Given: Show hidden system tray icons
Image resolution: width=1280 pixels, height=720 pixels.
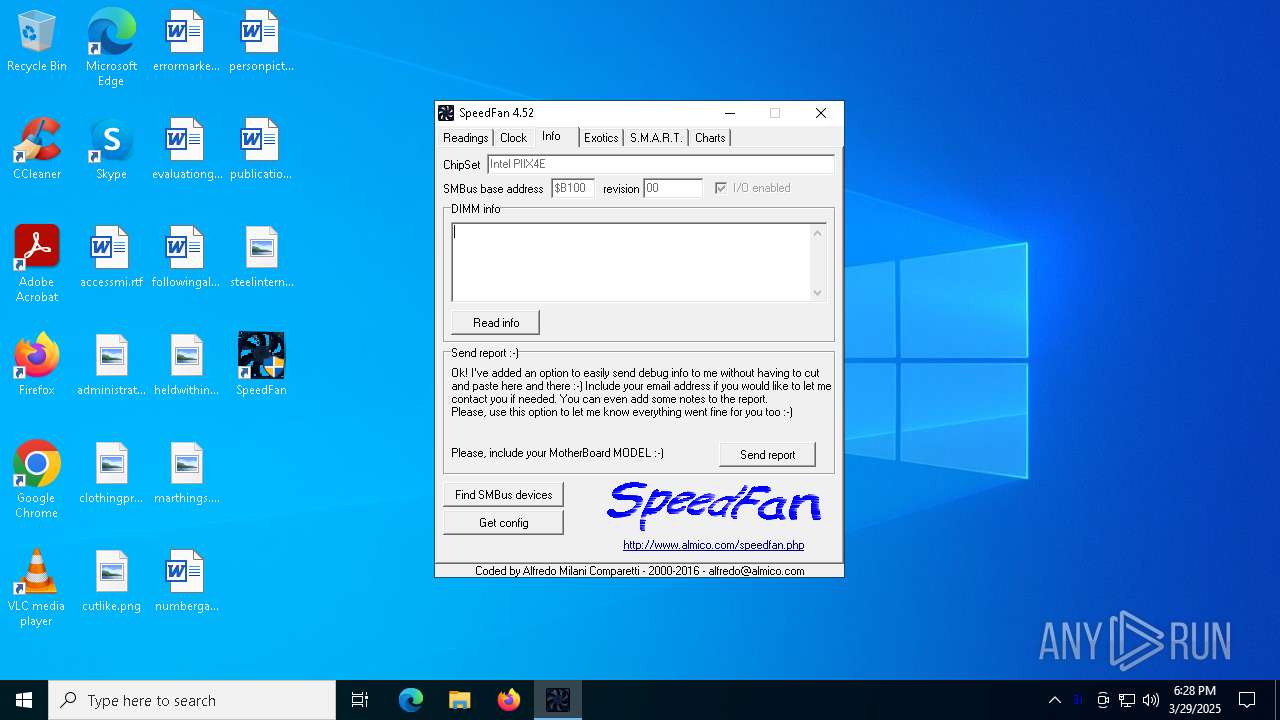Looking at the screenshot, I should click(1054, 700).
